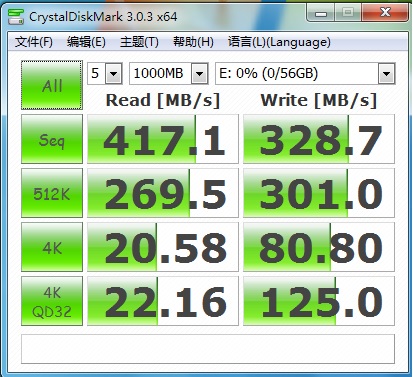Click the 4K QD32 read result 22.16
Screen dimensions: 413x377
point(163,301)
